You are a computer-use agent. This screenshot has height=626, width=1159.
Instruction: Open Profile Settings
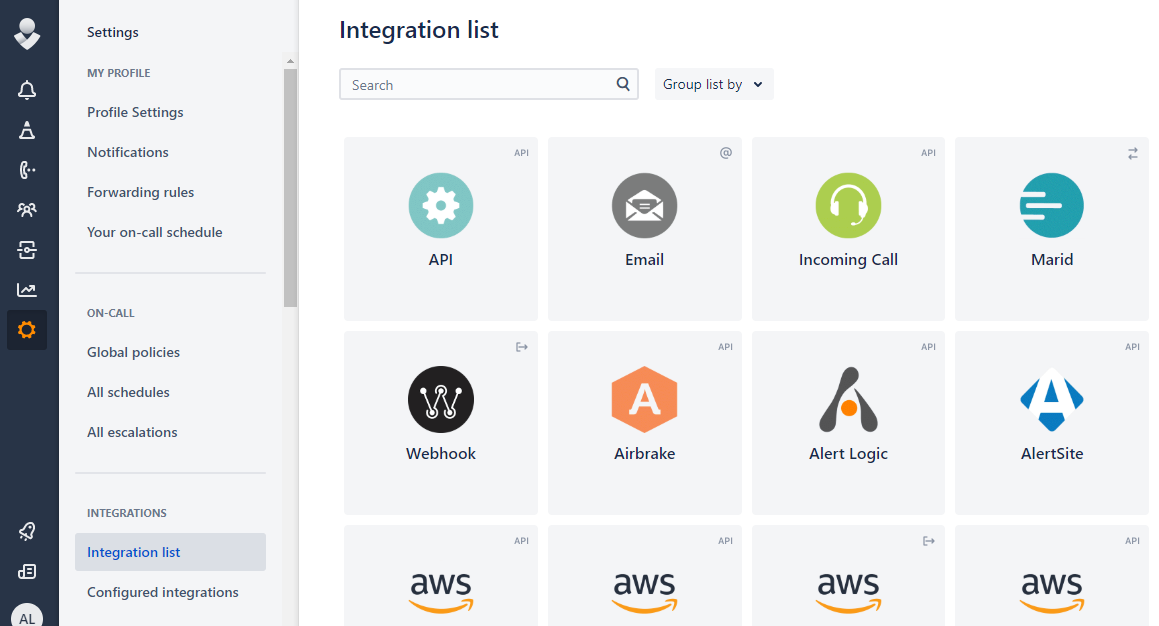point(135,112)
